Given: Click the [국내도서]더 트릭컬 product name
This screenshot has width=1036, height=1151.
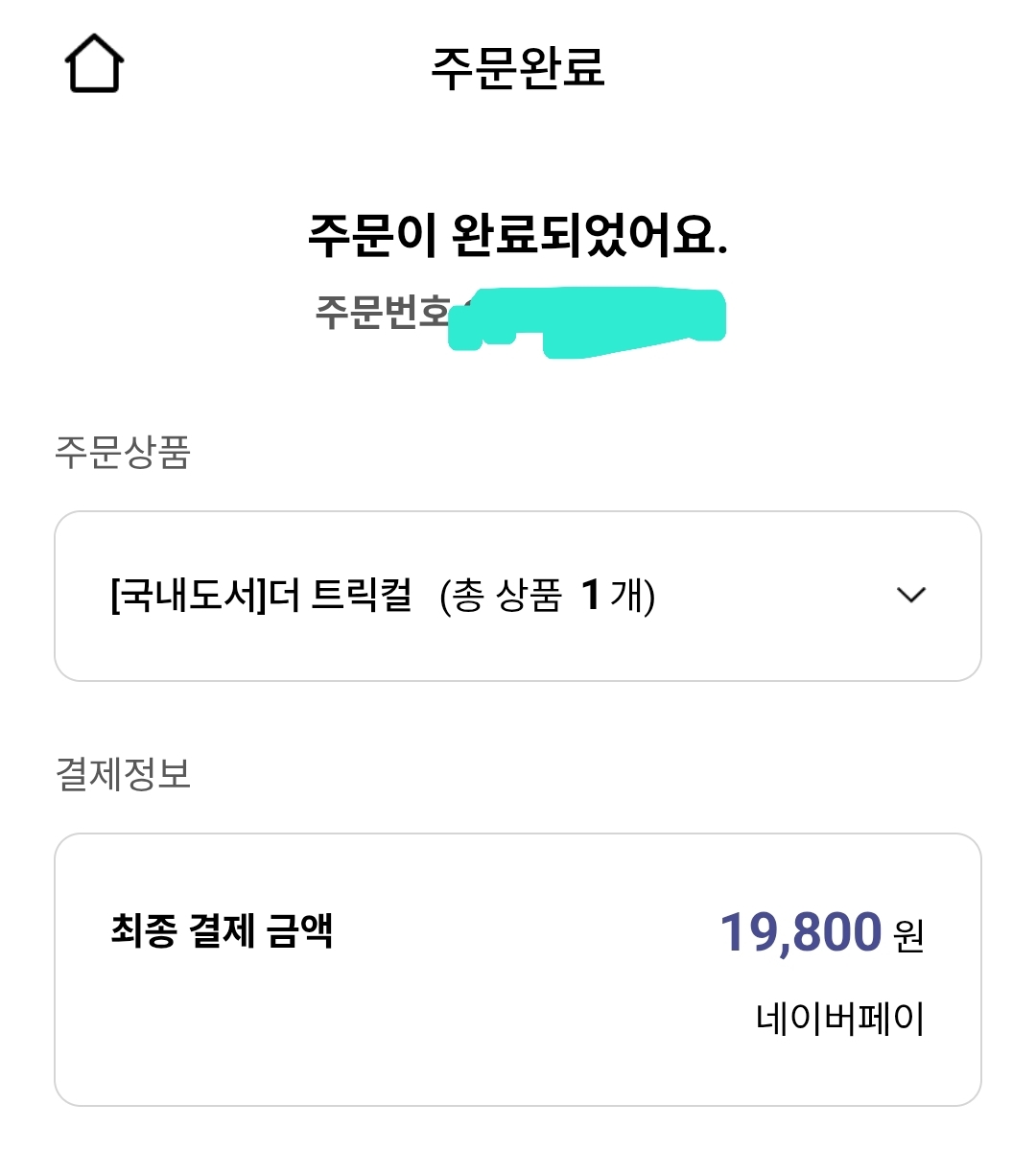Looking at the screenshot, I should [x=261, y=596].
